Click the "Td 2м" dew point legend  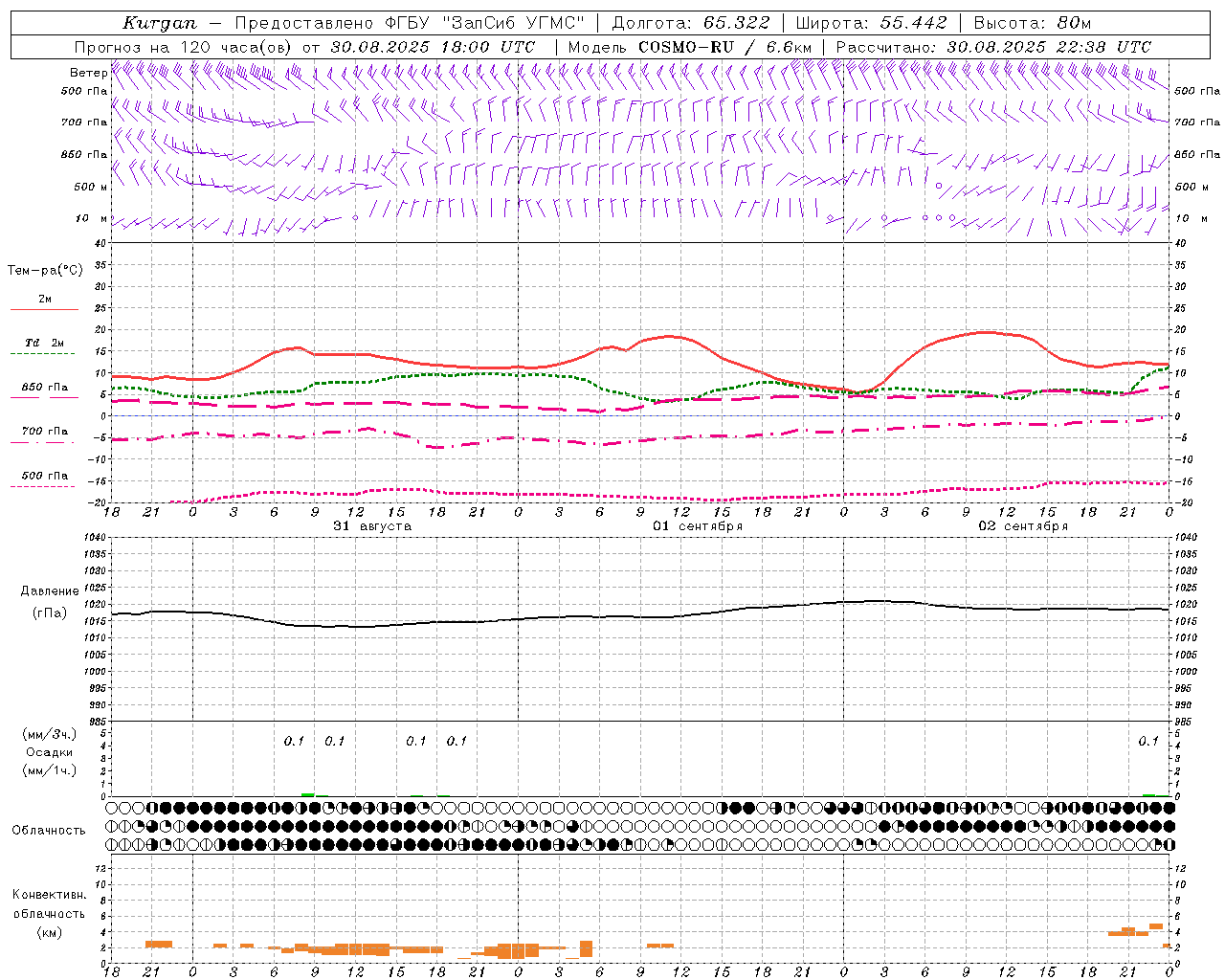pyautogui.click(x=44, y=343)
